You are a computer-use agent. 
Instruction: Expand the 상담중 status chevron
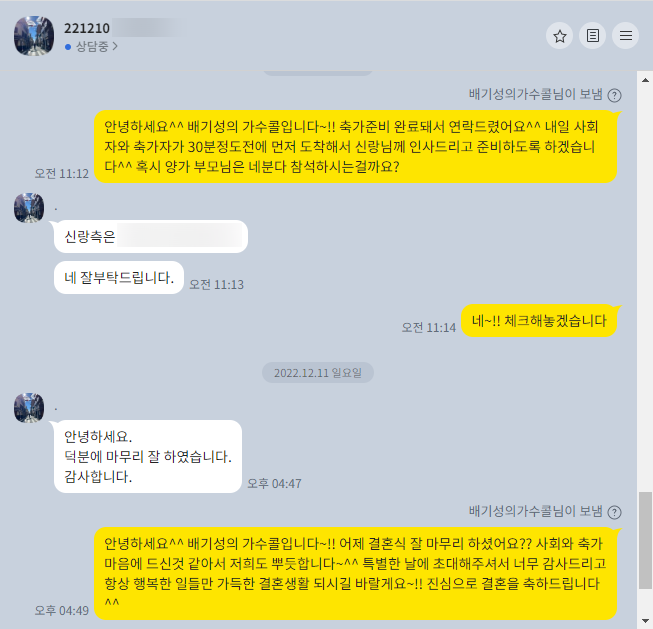point(115,46)
